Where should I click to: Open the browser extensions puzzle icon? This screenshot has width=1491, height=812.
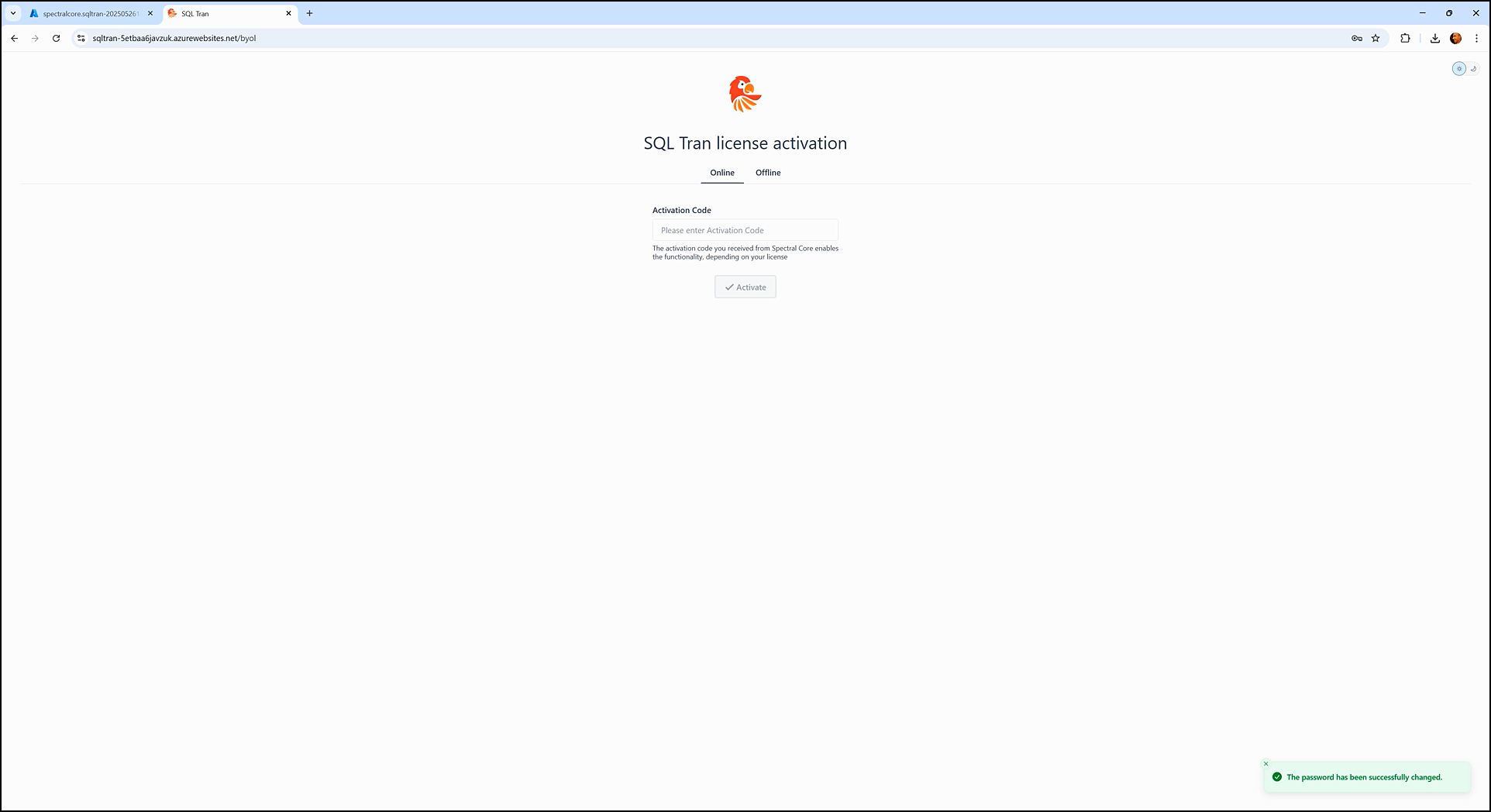(1405, 38)
